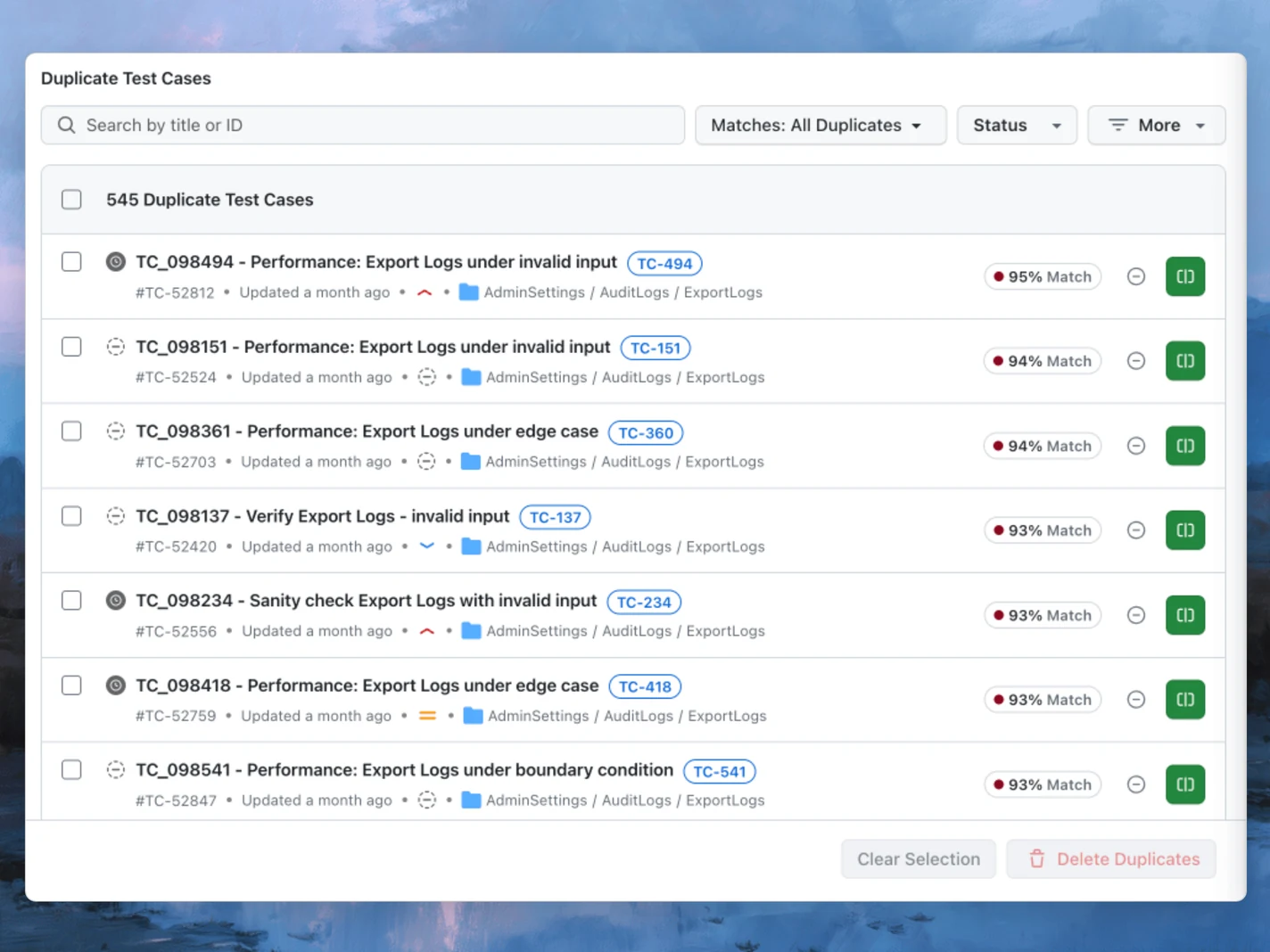The width and height of the screenshot is (1270, 952).
Task: Check the box for TC_098494
Action: coord(71,262)
